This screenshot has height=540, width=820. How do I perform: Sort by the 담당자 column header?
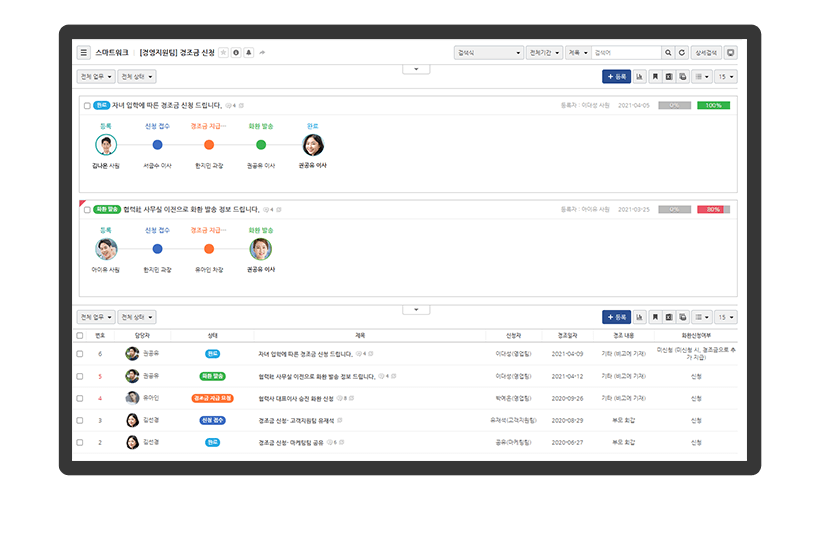tap(142, 335)
